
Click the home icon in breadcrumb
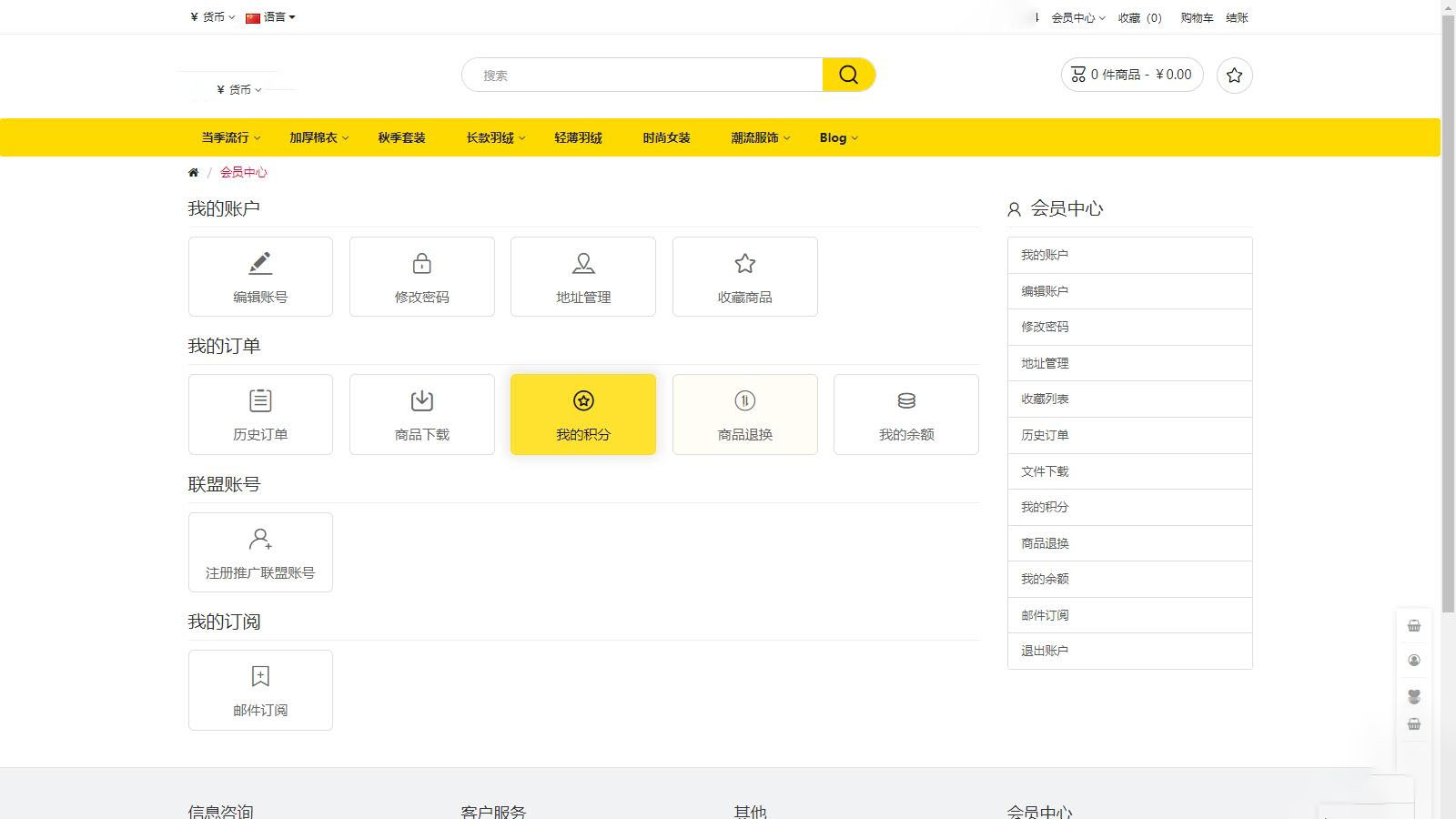pos(193,173)
